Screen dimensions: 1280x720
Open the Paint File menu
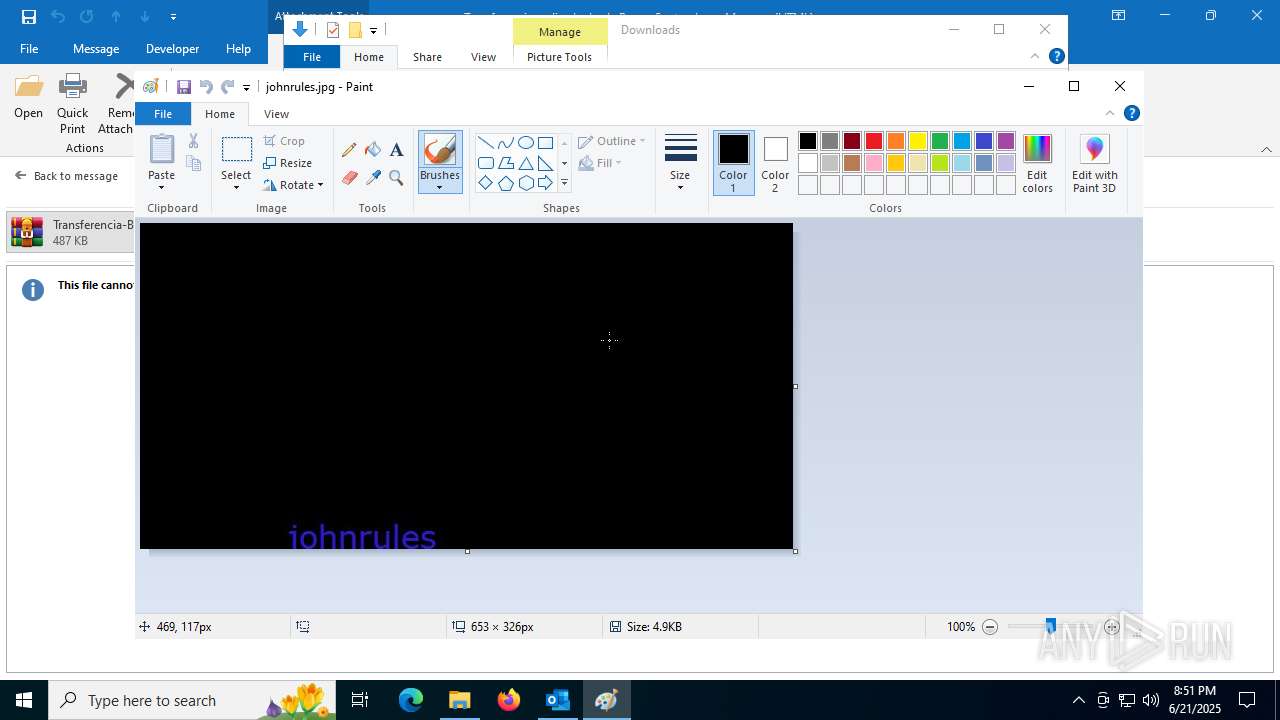coord(163,114)
